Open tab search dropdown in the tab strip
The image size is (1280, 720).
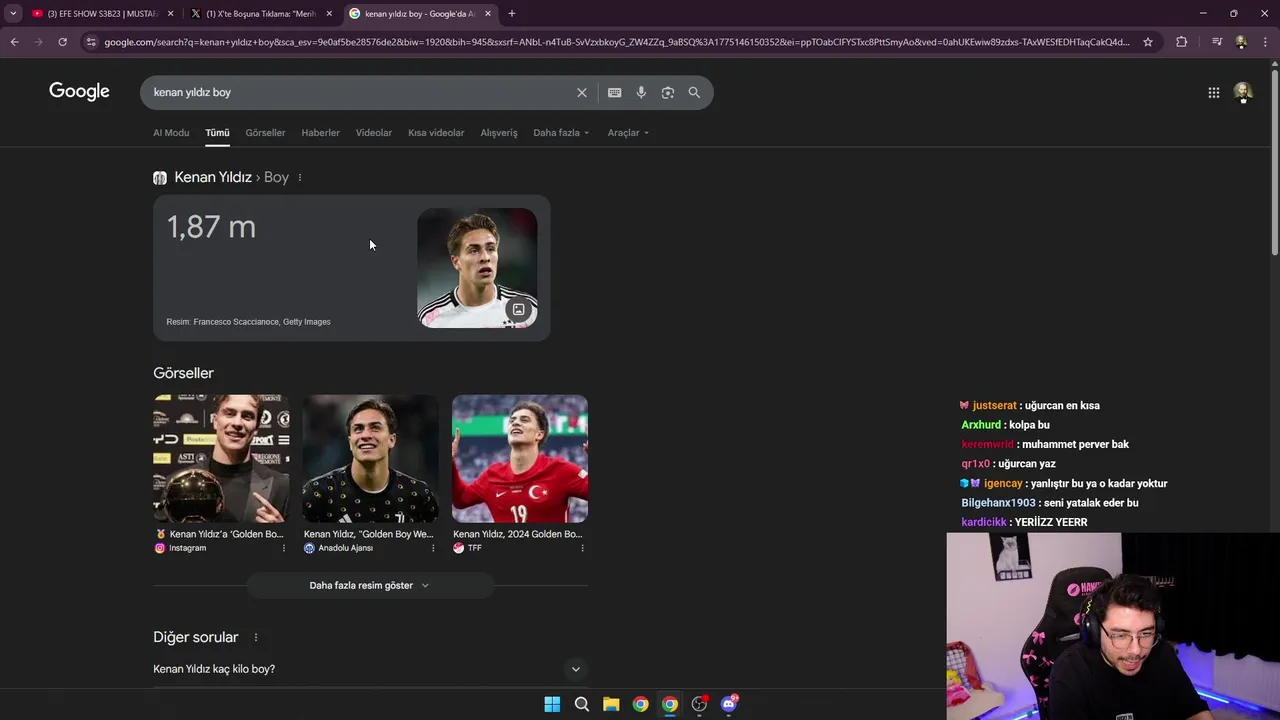click(x=13, y=13)
